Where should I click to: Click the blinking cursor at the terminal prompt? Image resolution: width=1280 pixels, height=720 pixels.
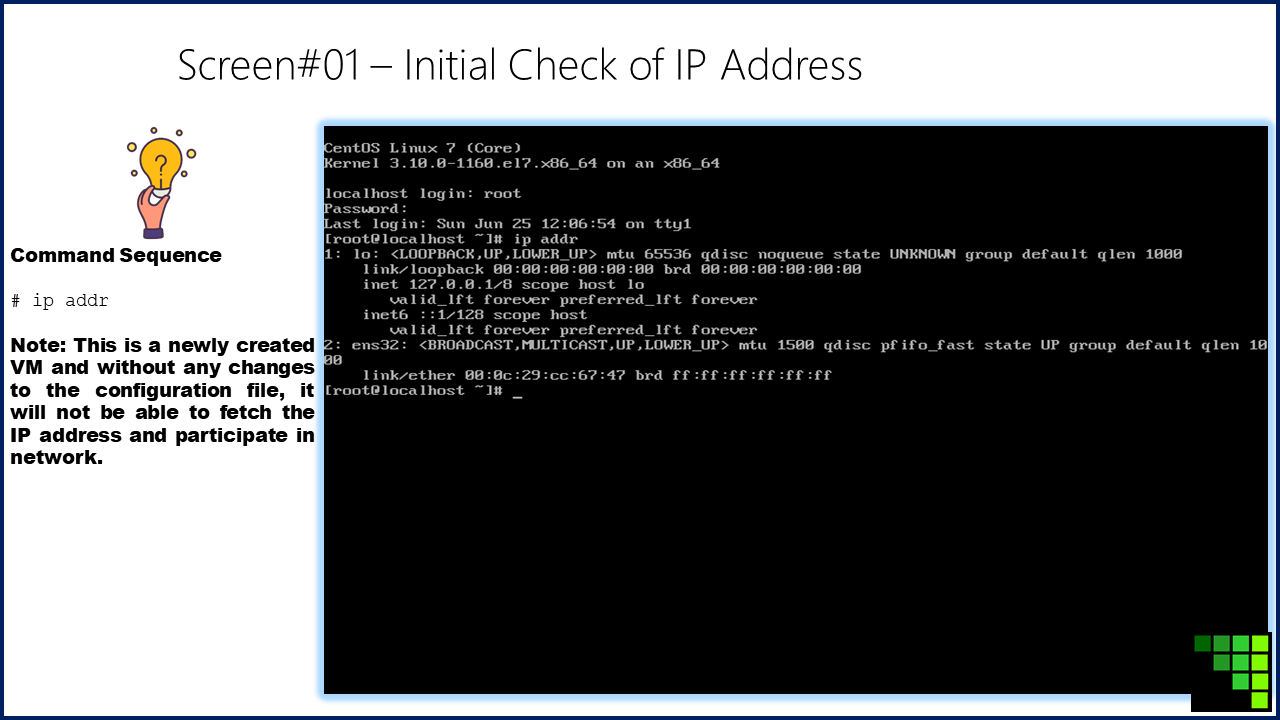[517, 395]
